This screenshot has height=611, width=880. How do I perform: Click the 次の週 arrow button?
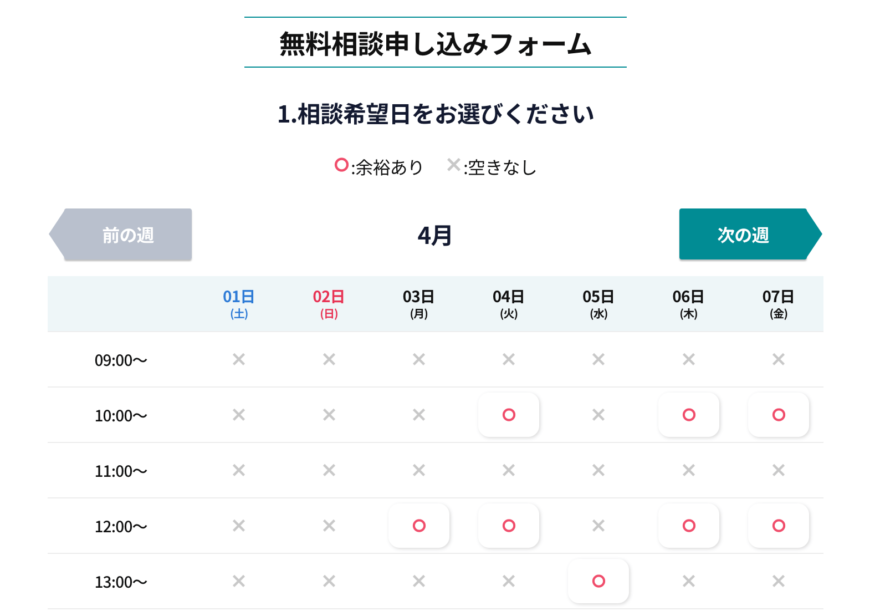click(x=750, y=234)
